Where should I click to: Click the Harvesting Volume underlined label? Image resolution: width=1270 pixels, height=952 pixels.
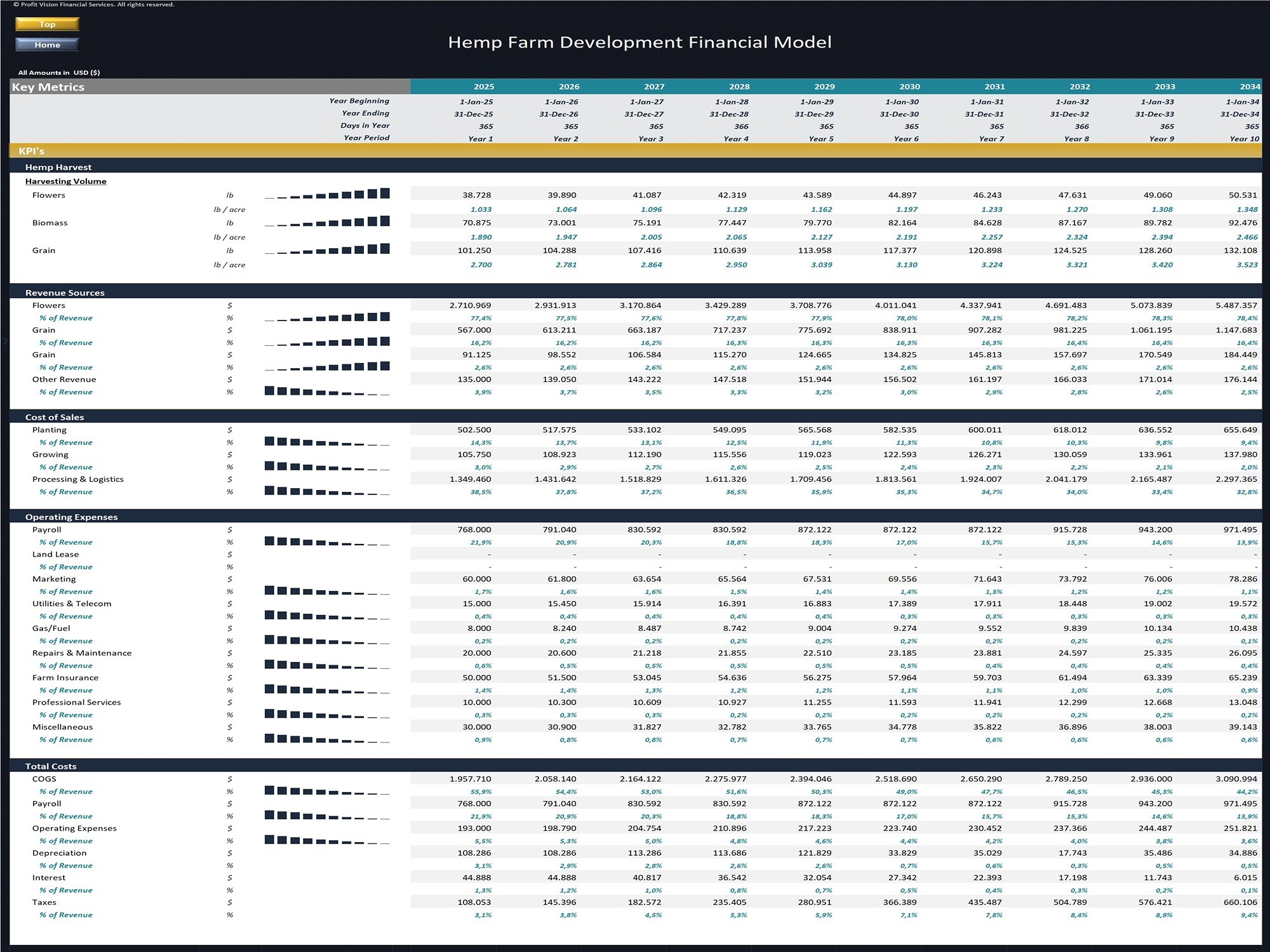coord(66,182)
